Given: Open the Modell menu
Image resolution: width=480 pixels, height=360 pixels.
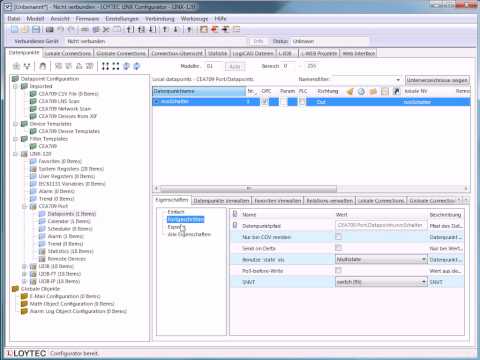Looking at the screenshot, I should coord(35,19).
